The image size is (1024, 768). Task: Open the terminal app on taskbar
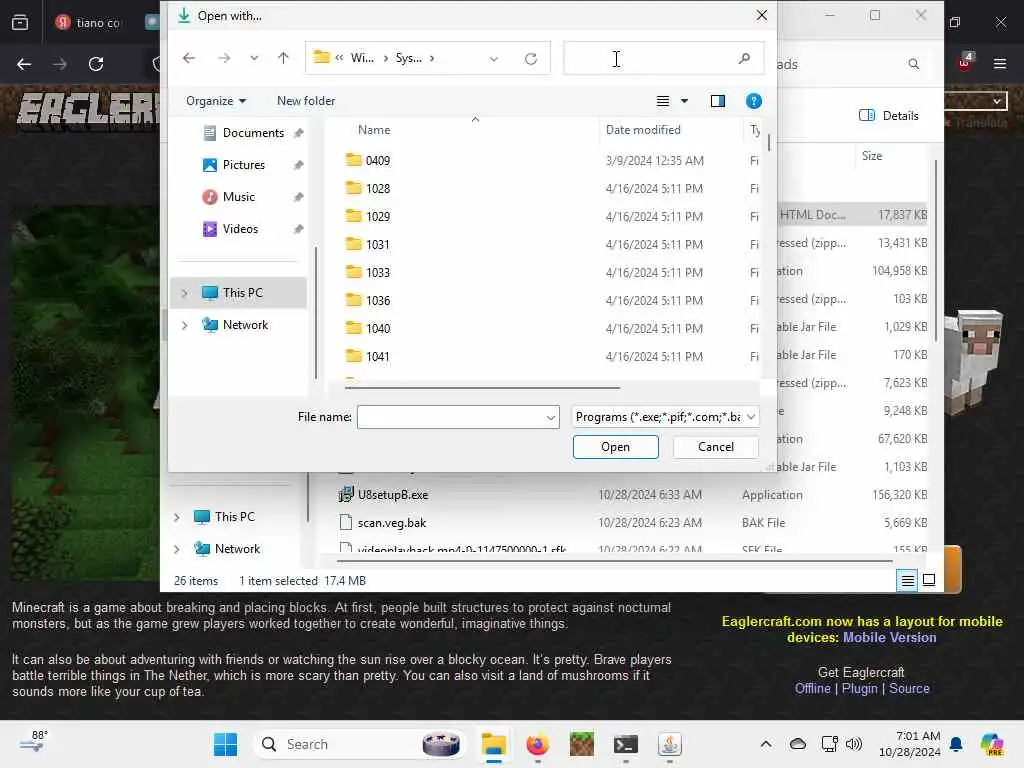click(626, 744)
